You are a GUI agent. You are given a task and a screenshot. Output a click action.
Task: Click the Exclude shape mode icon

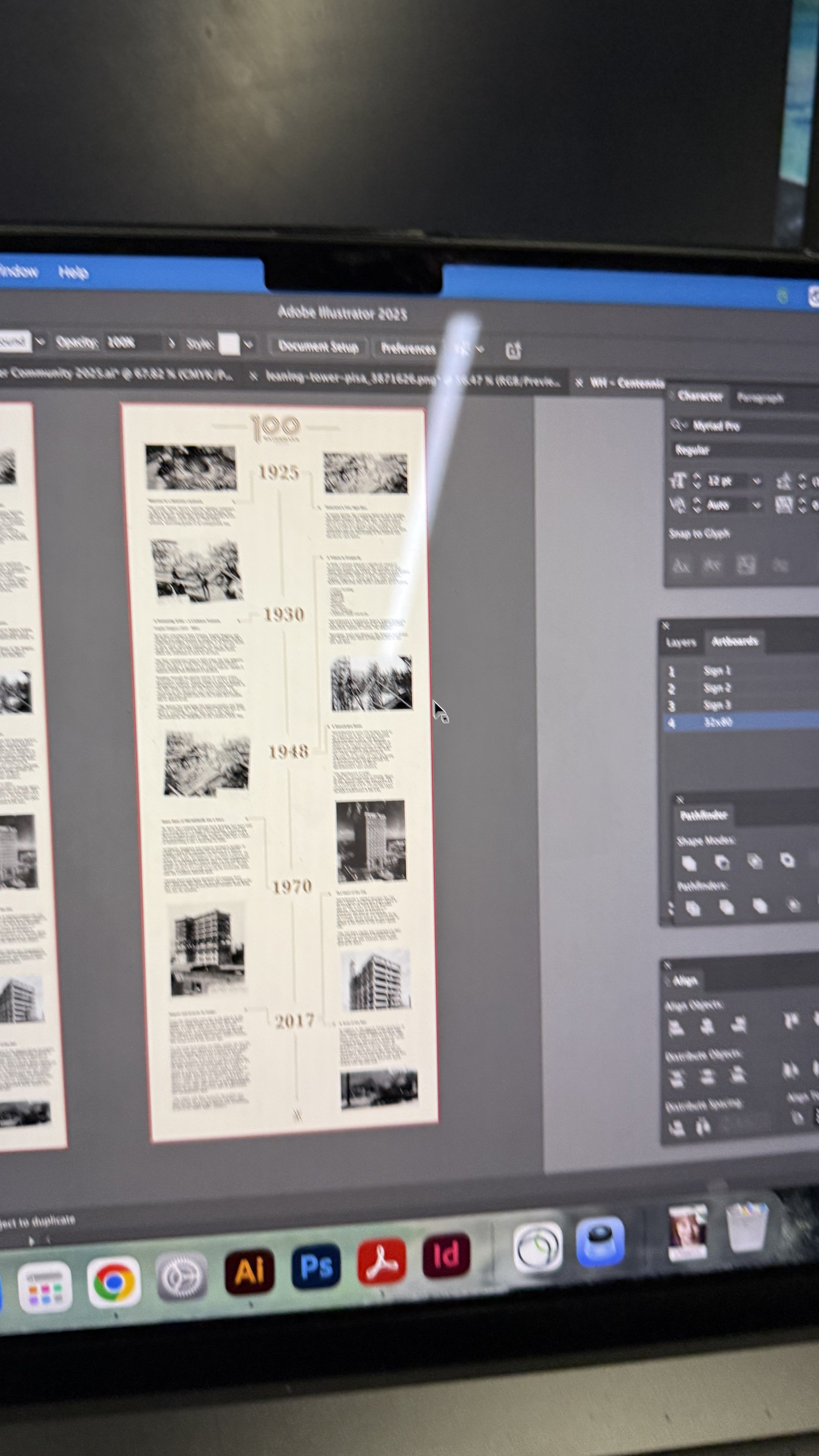(787, 860)
